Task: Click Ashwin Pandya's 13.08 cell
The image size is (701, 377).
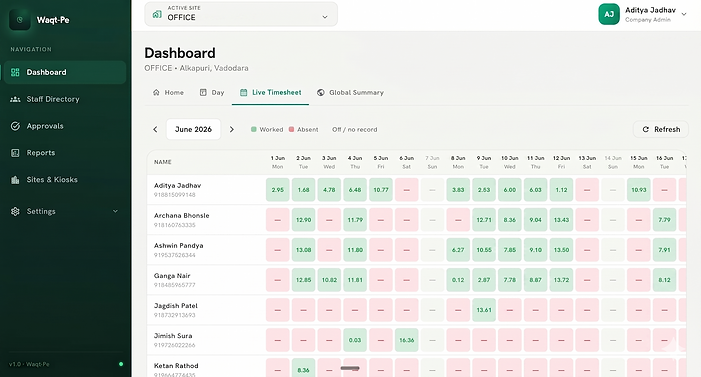Action: pos(304,250)
